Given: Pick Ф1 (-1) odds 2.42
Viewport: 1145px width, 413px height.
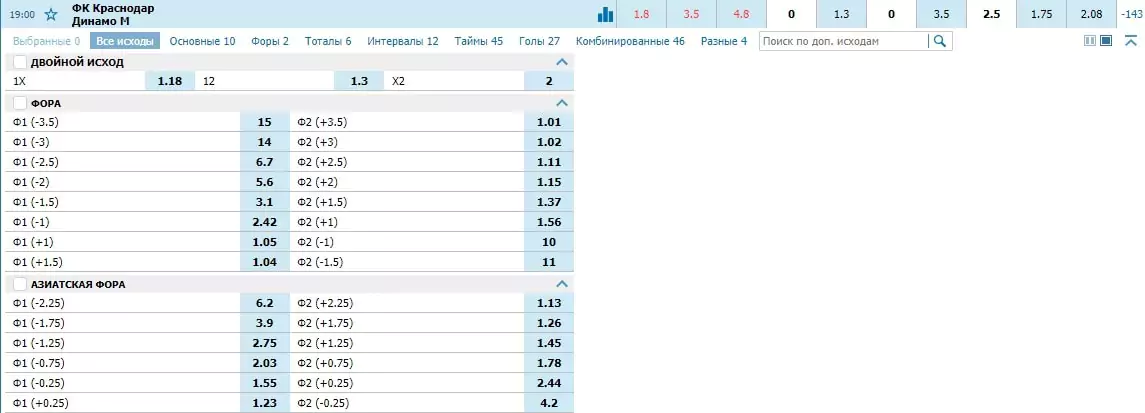Looking at the screenshot, I should pos(265,222).
